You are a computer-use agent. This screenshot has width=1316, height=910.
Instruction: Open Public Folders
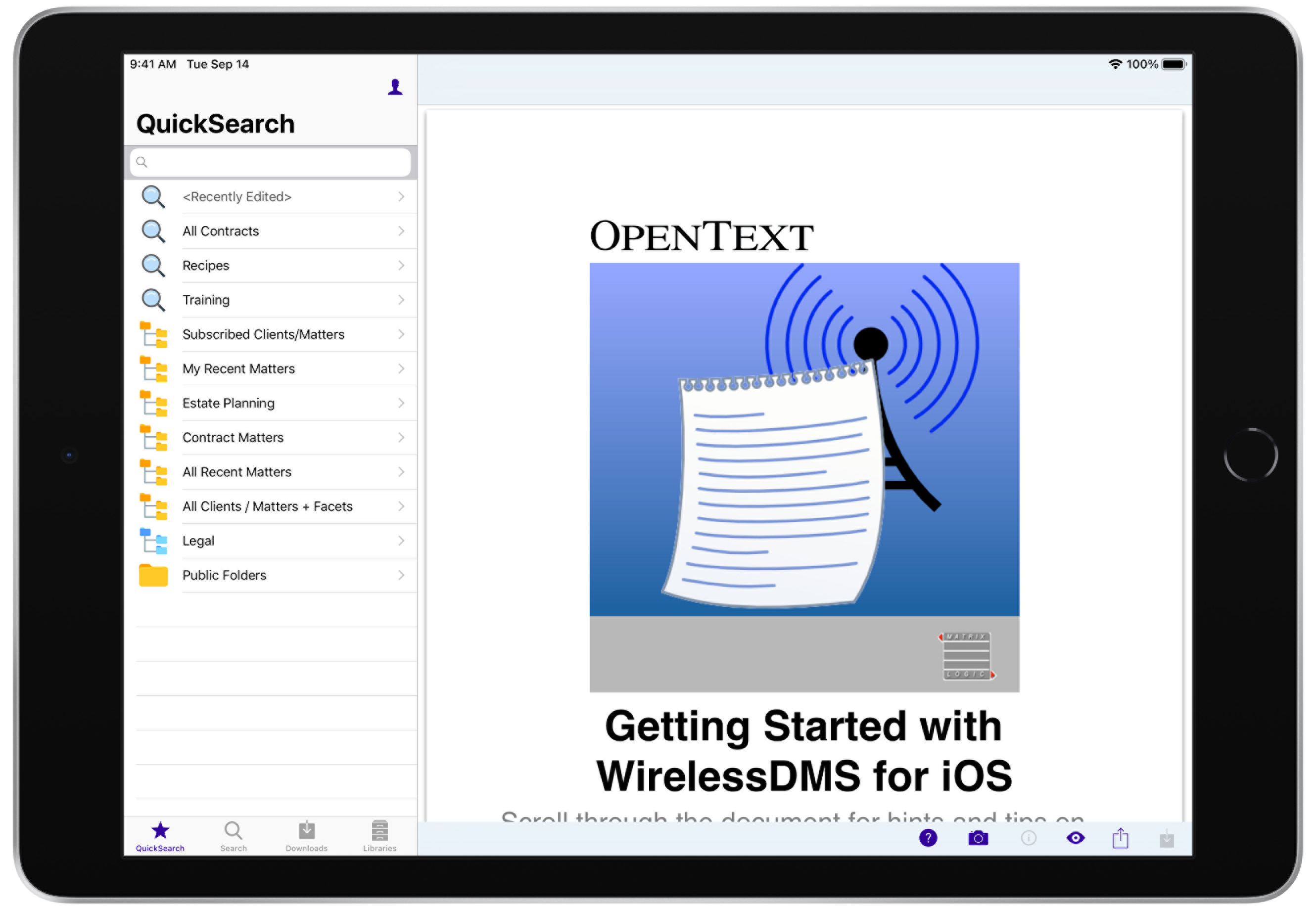click(271, 575)
